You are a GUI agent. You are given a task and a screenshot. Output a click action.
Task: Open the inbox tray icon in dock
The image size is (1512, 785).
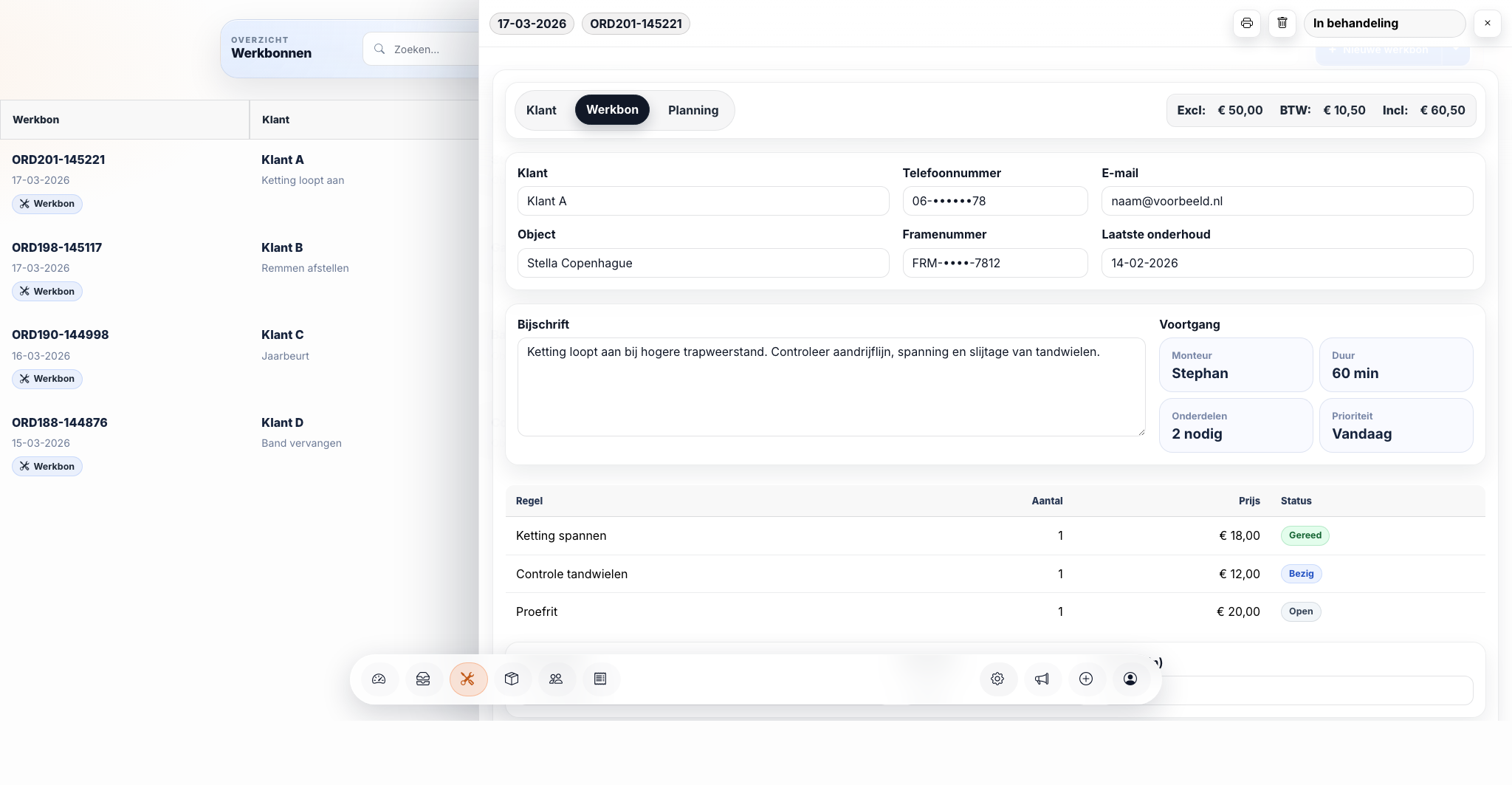[x=423, y=679]
